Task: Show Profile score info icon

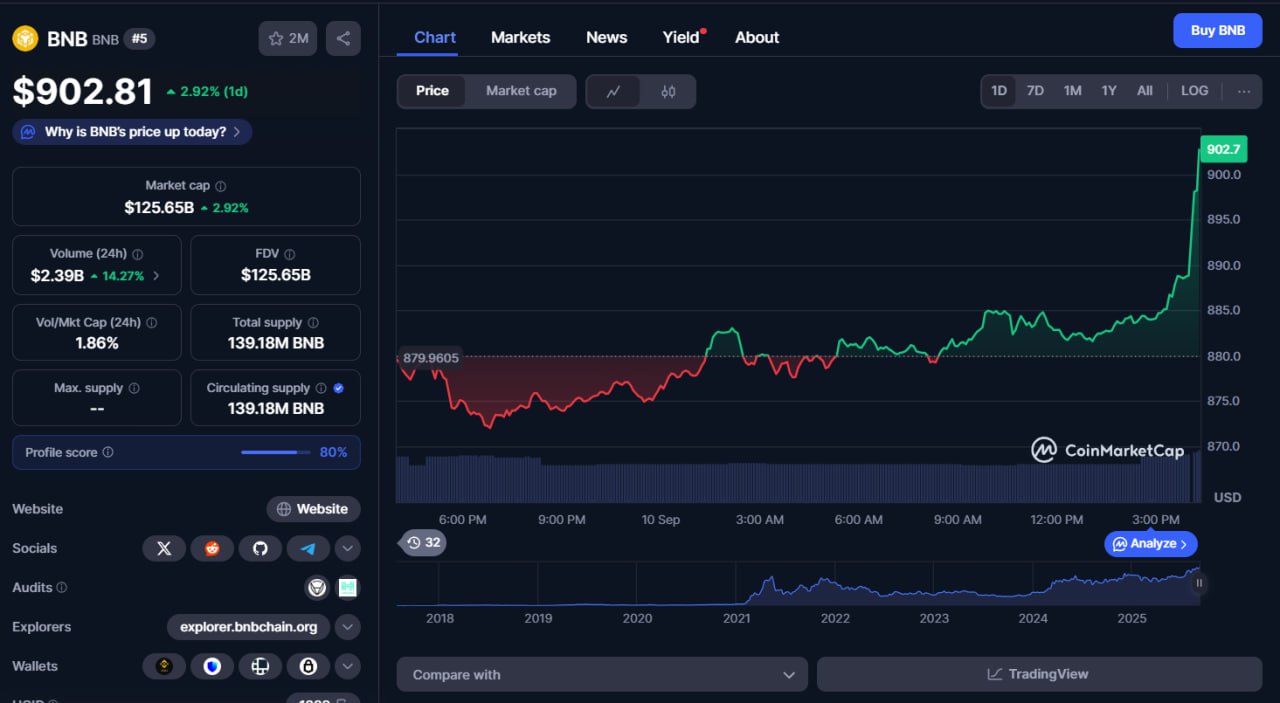Action: (x=108, y=452)
